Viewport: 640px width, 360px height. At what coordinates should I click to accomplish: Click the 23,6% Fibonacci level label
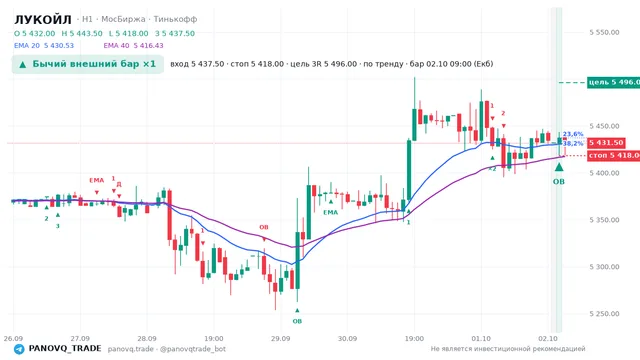573,134
